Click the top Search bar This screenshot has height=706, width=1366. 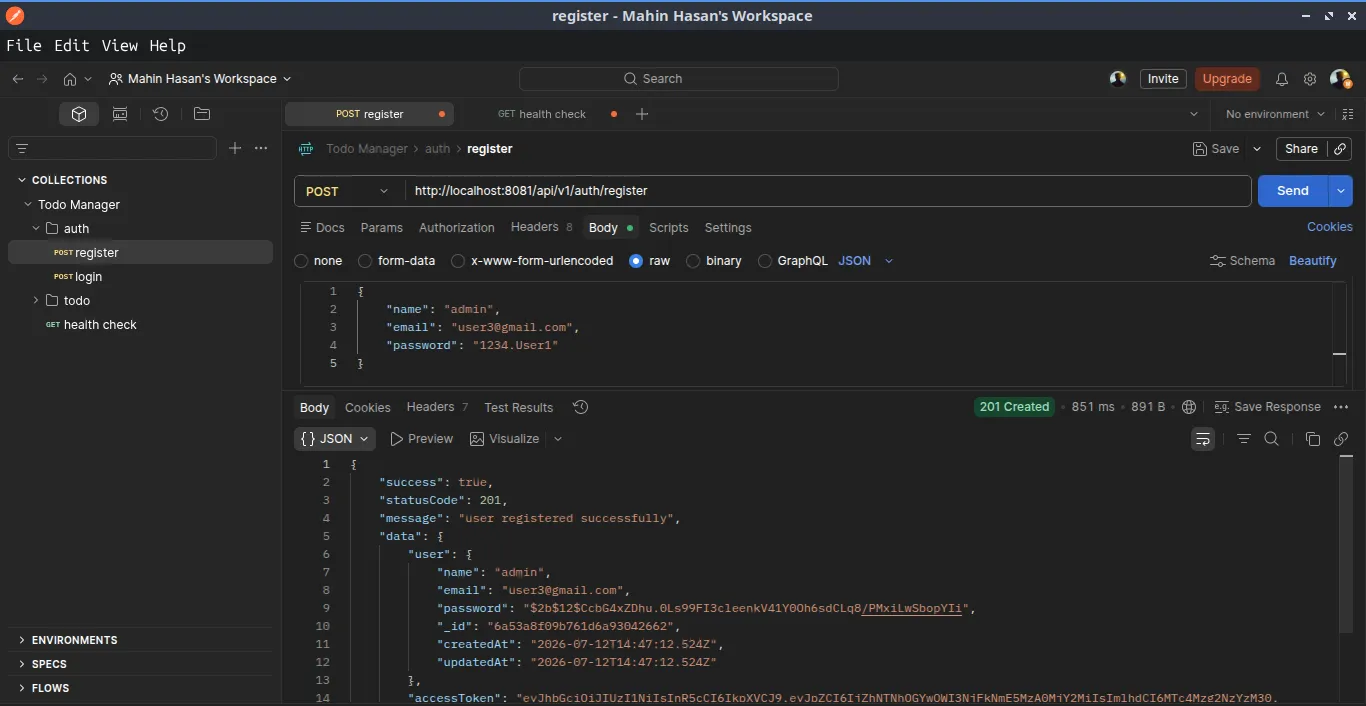(x=678, y=79)
